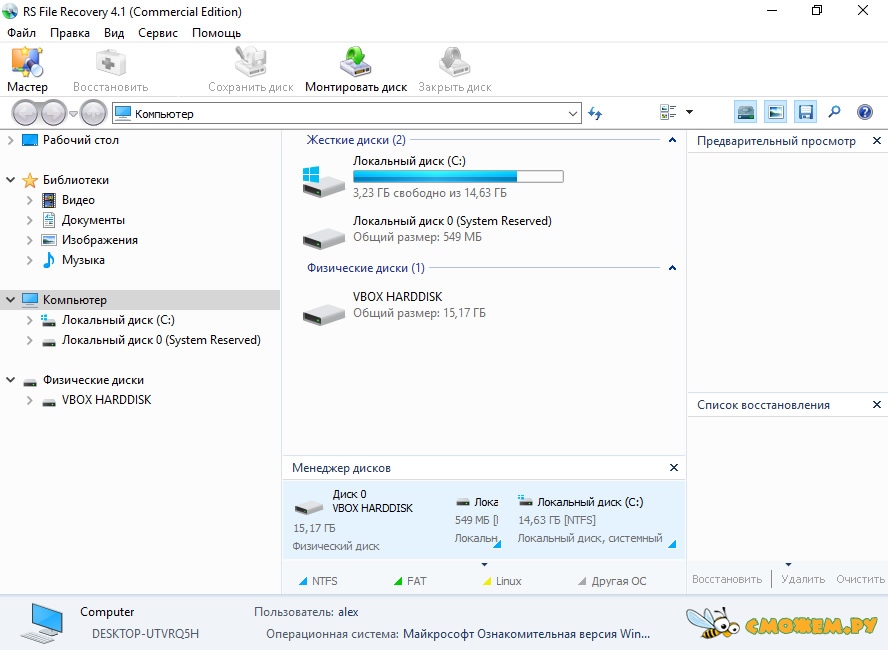Toggle the recovery list panel icon
888x650 pixels.
tap(805, 112)
